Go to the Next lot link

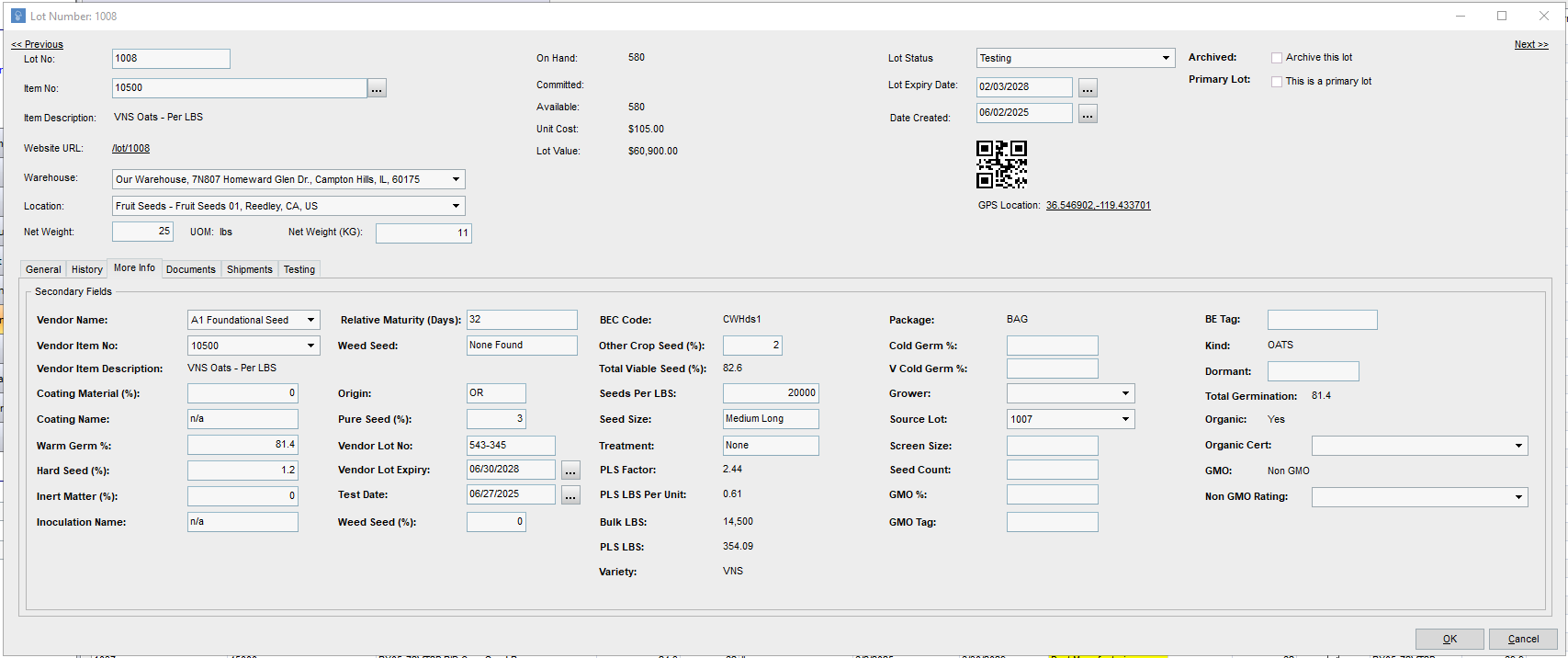(x=1531, y=44)
